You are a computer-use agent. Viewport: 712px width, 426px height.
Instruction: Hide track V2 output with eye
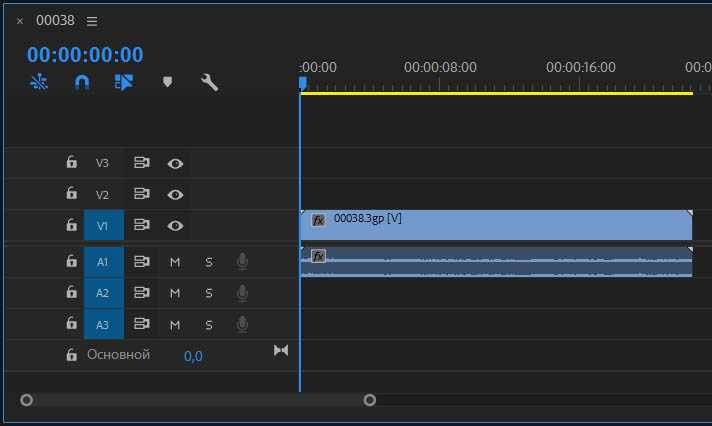pyautogui.click(x=175, y=195)
